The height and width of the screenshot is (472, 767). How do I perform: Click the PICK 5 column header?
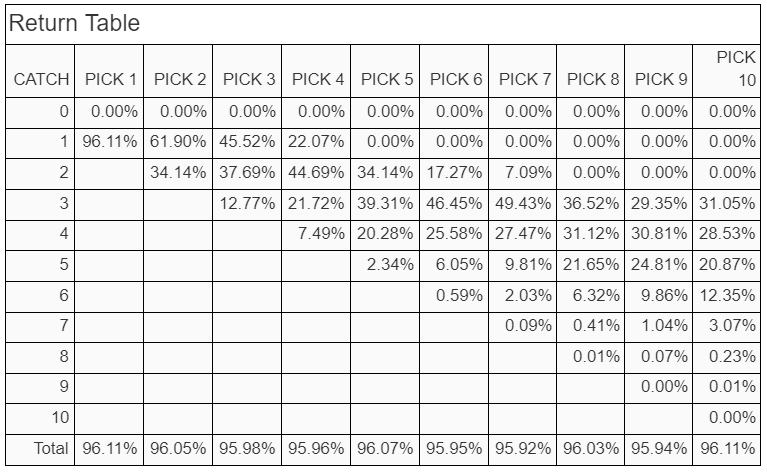[x=387, y=79]
